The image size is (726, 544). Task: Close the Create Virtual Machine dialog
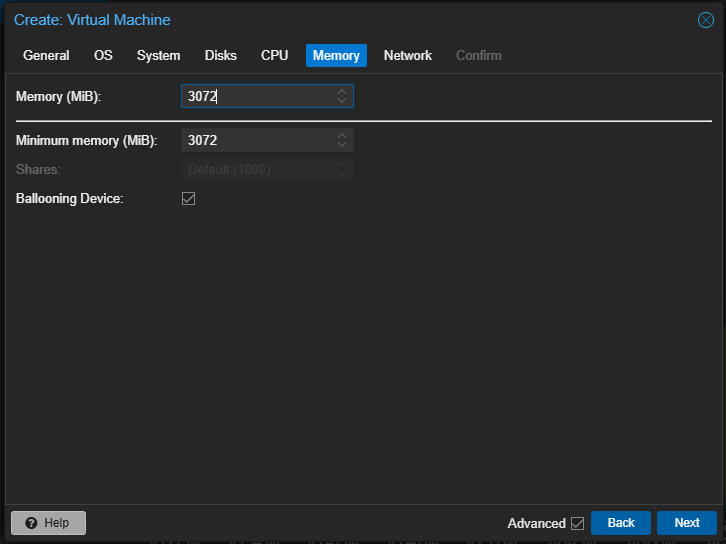[x=705, y=20]
